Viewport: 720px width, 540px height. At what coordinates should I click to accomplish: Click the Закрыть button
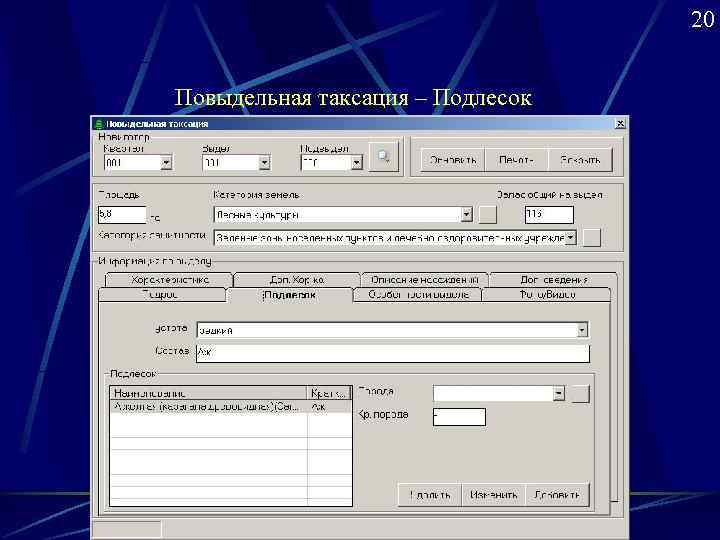[580, 160]
